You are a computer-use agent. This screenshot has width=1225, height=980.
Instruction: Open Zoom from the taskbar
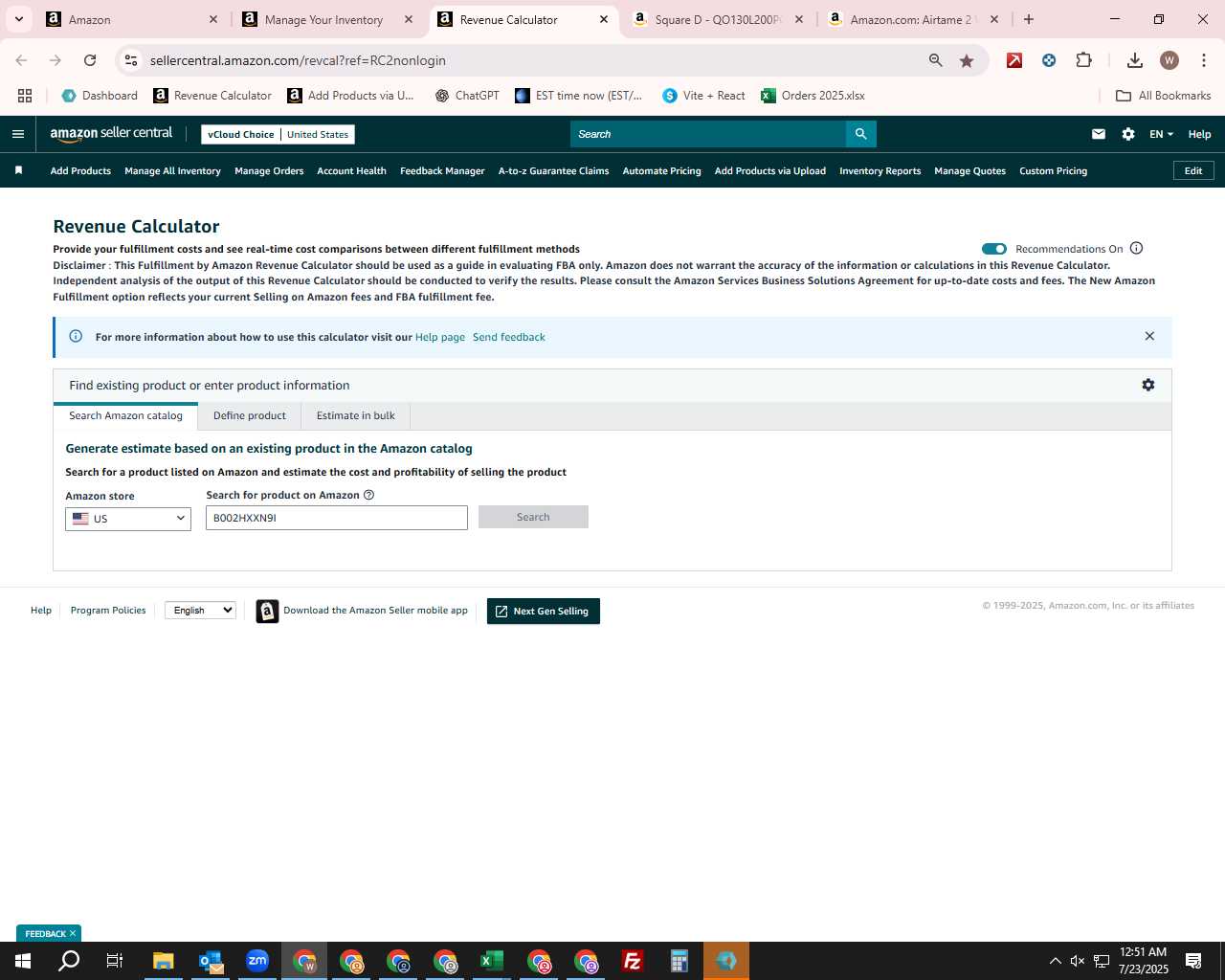click(x=257, y=961)
